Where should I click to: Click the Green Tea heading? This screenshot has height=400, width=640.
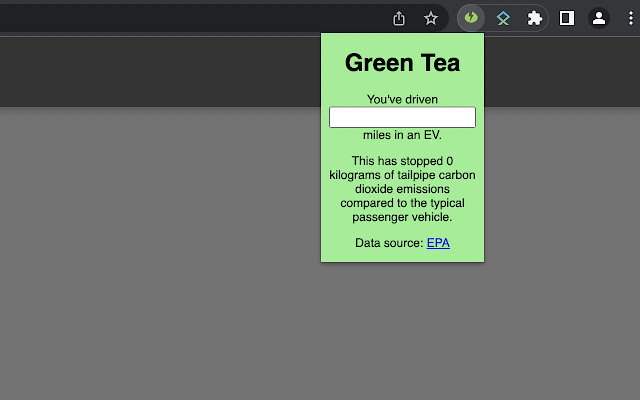[402, 63]
